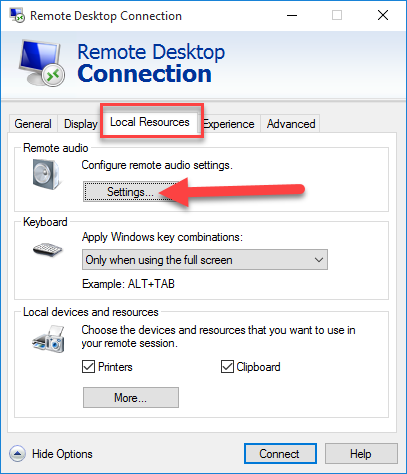This screenshot has width=407, height=474.
Task: Click the keyboard icon
Action: pos(48,250)
